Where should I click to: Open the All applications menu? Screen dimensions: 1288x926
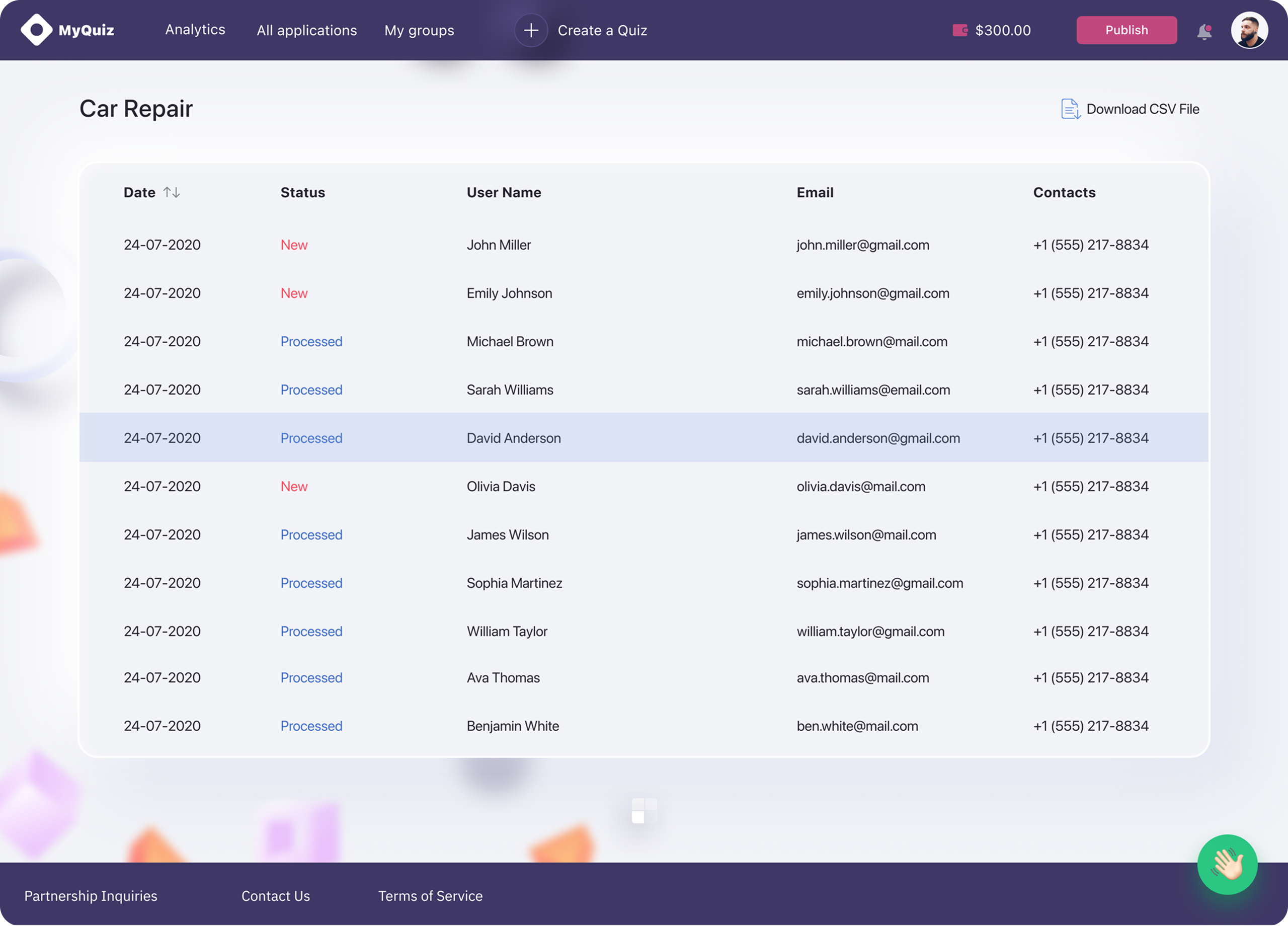click(x=307, y=30)
